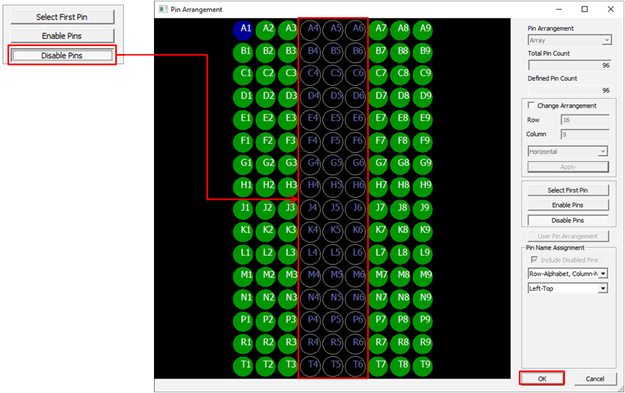Click Enable Pins in the dialog panel

tap(568, 205)
